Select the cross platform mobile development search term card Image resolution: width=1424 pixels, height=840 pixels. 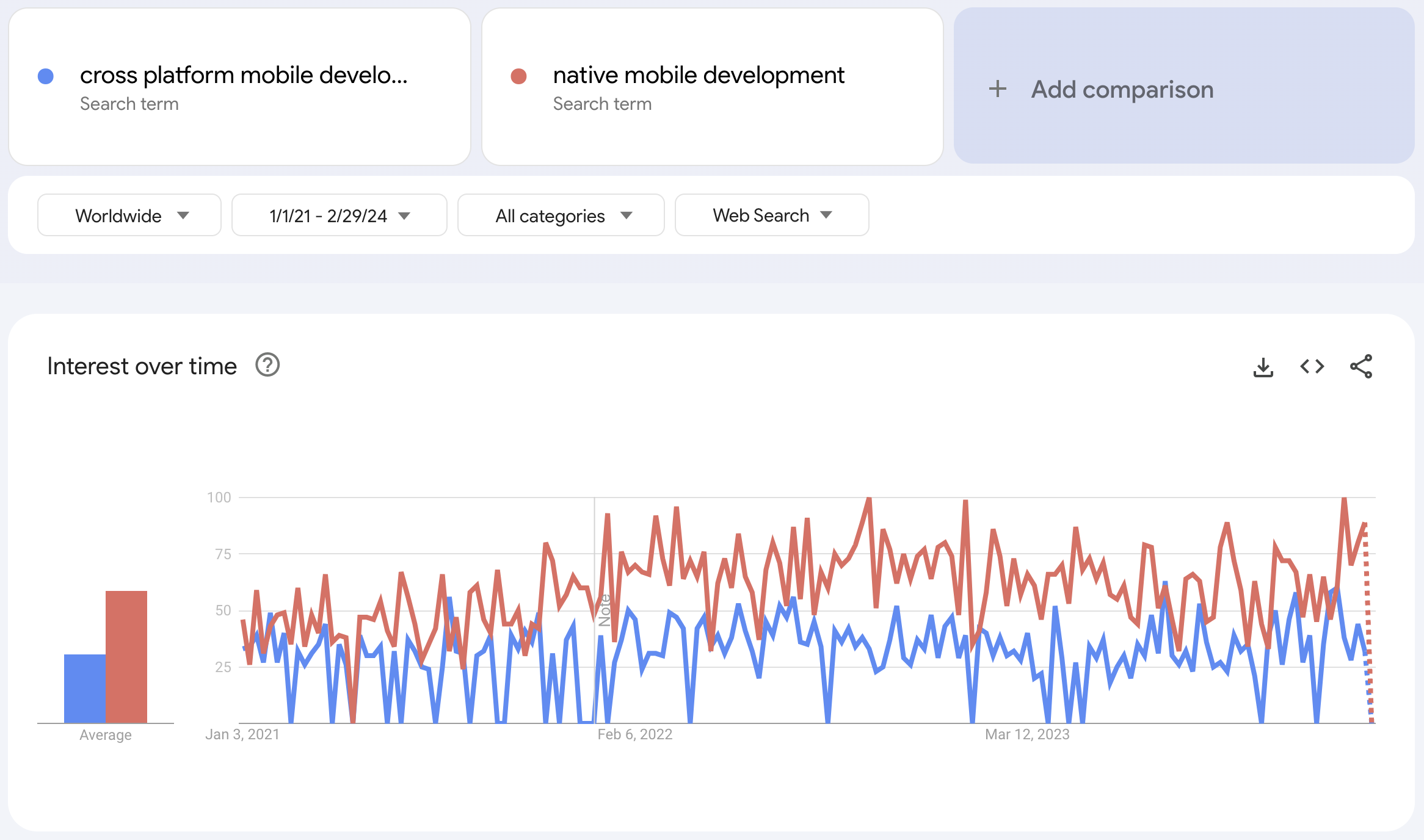tap(239, 88)
